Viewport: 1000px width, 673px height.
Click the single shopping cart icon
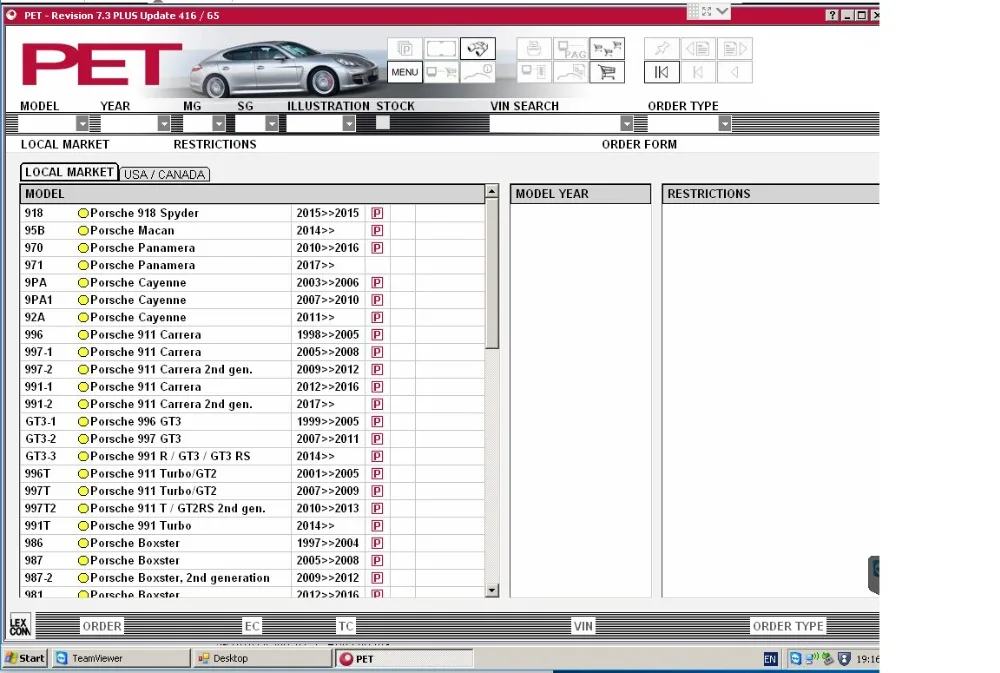607,72
